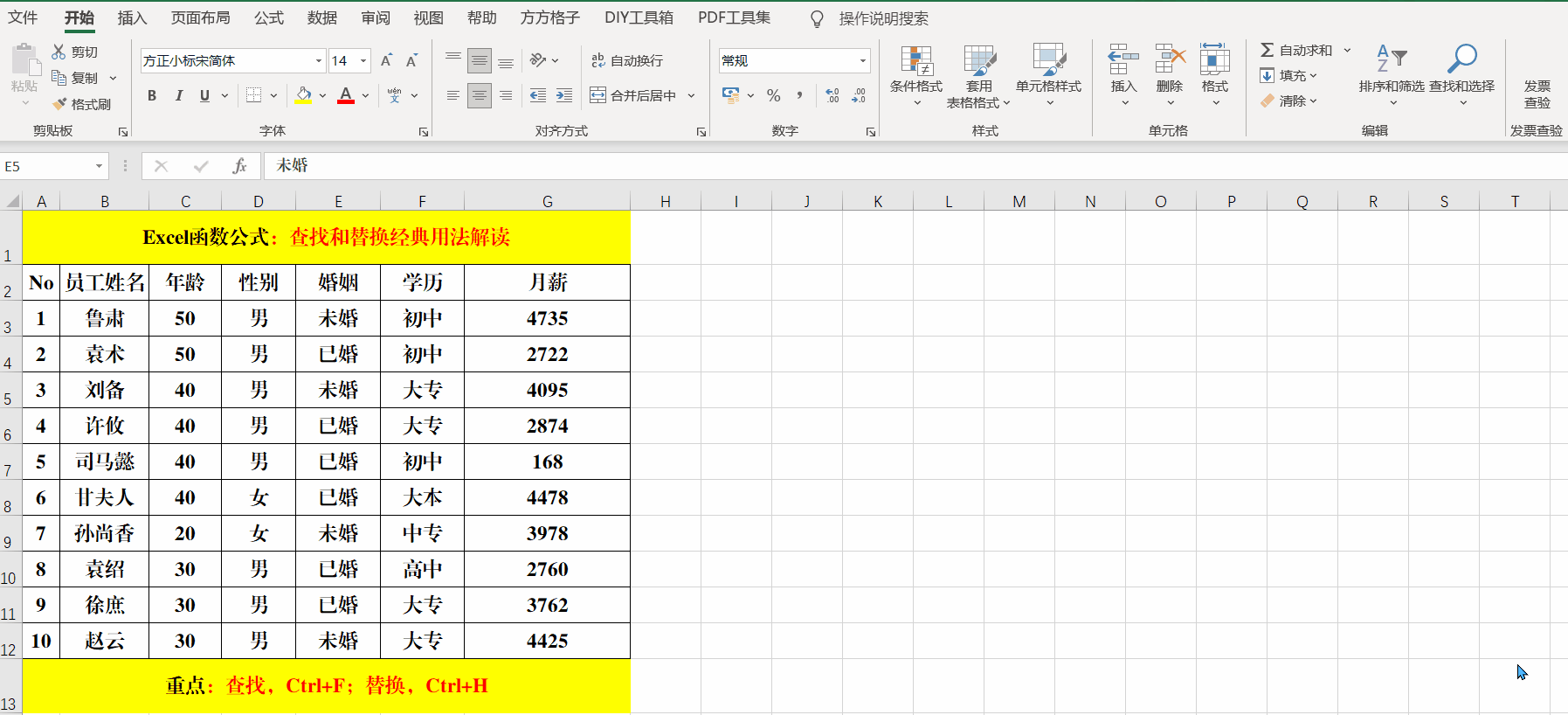The image size is (1568, 715).
Task: Open Find and Select (查找和选择) magnifier
Action: (1461, 75)
